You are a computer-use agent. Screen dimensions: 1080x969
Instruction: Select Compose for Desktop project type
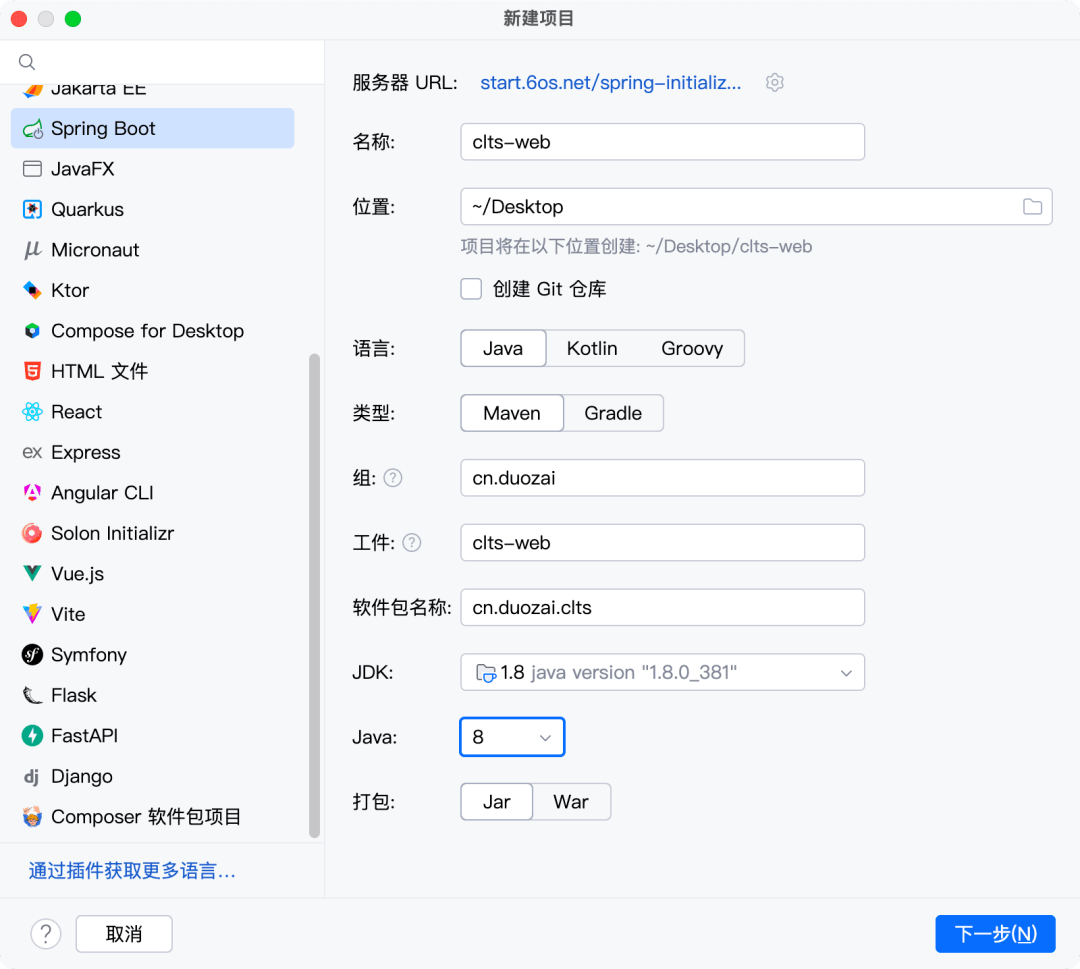[152, 331]
